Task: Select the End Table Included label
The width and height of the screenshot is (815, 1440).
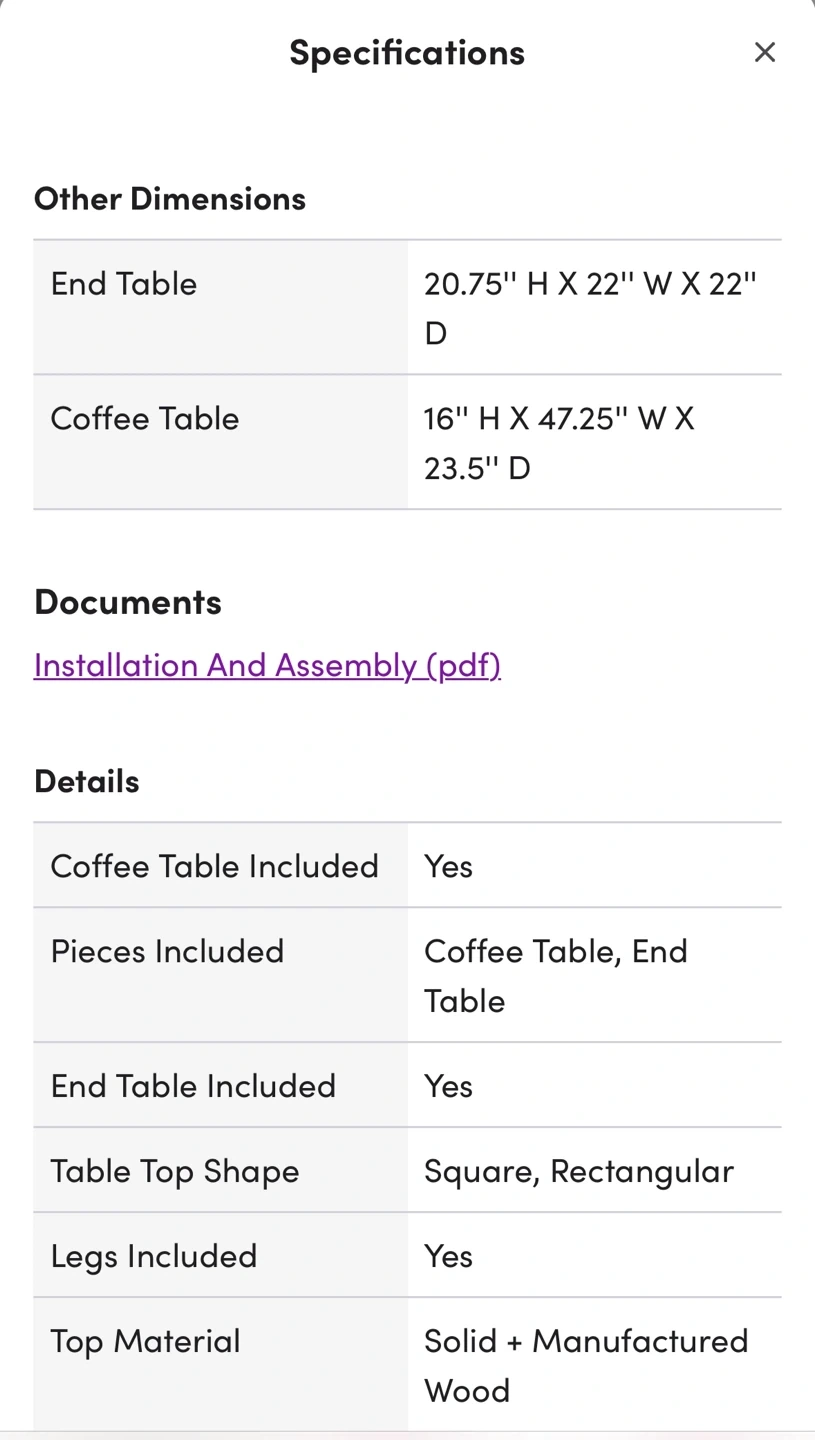Action: coord(193,1086)
